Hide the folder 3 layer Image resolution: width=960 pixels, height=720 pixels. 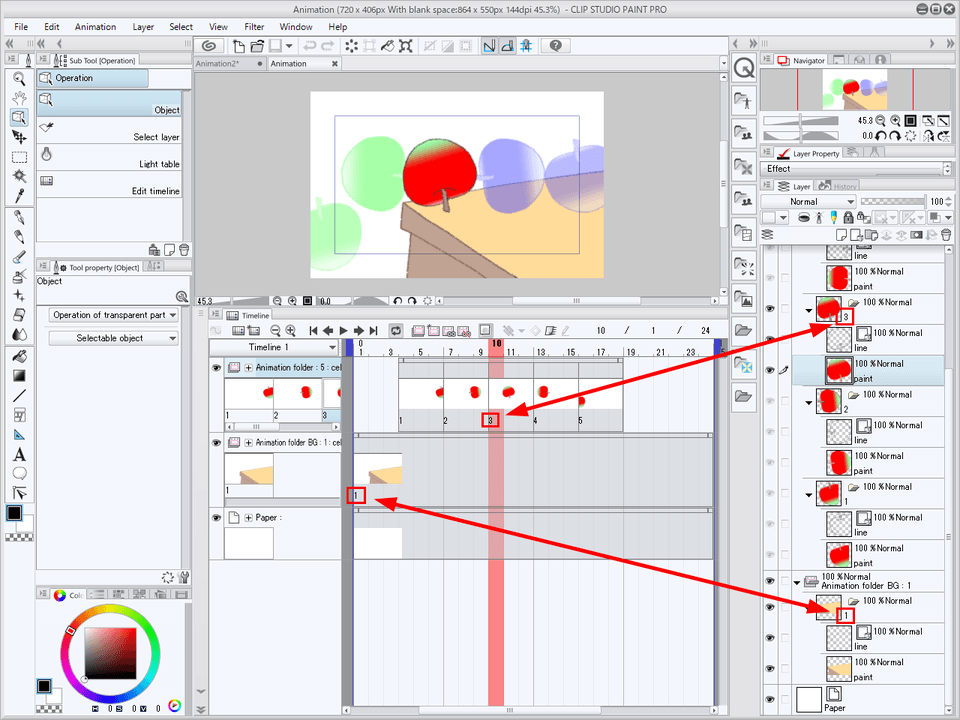tap(770, 309)
